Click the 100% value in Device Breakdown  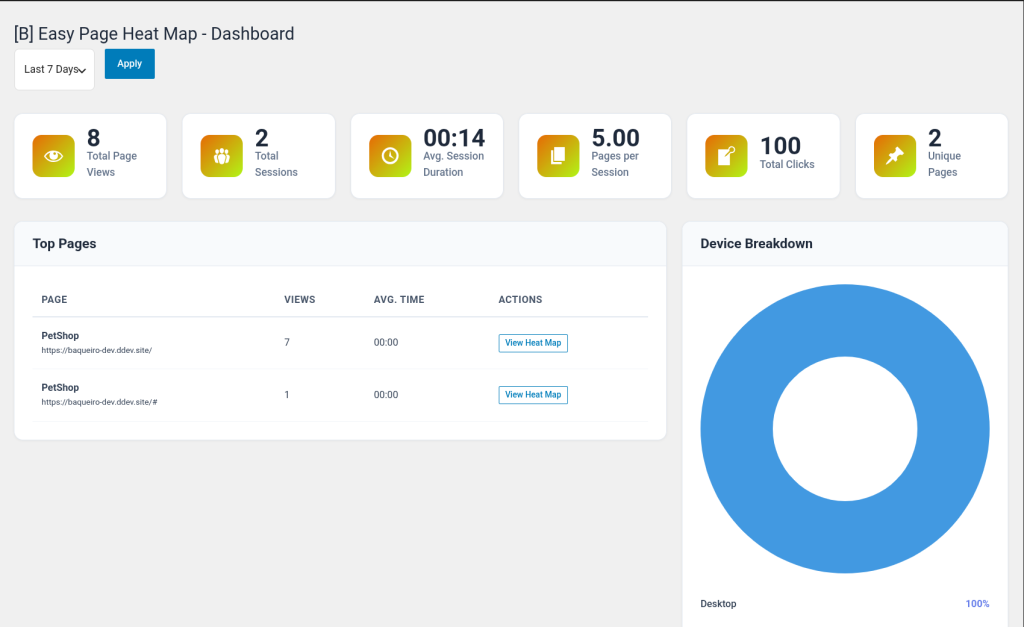(x=978, y=603)
